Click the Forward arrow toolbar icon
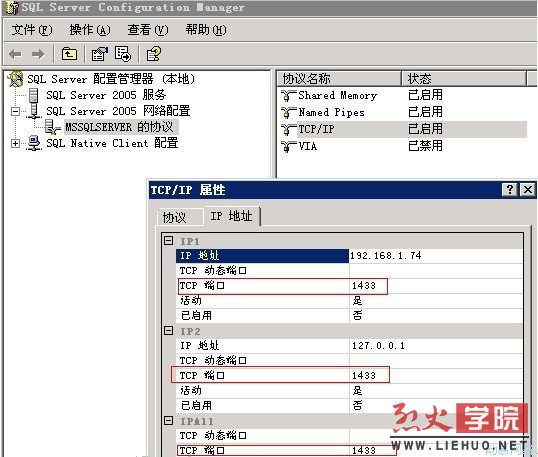This screenshot has width=538, height=457. pos(38,54)
